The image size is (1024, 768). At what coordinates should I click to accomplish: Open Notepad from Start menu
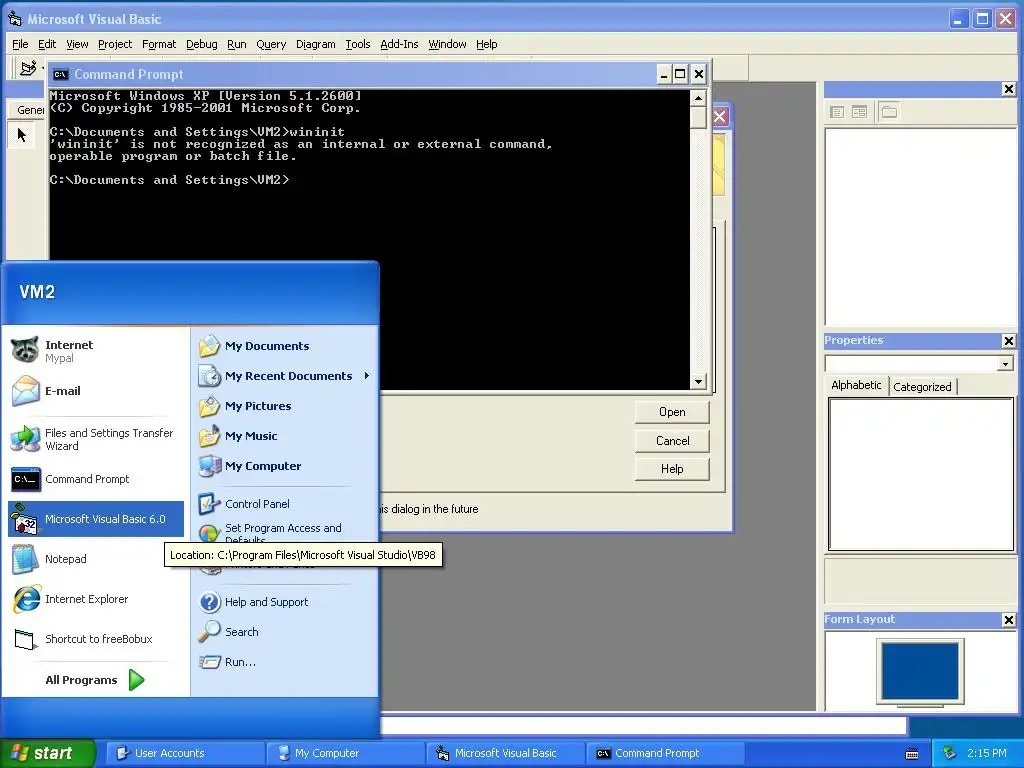click(x=95, y=559)
